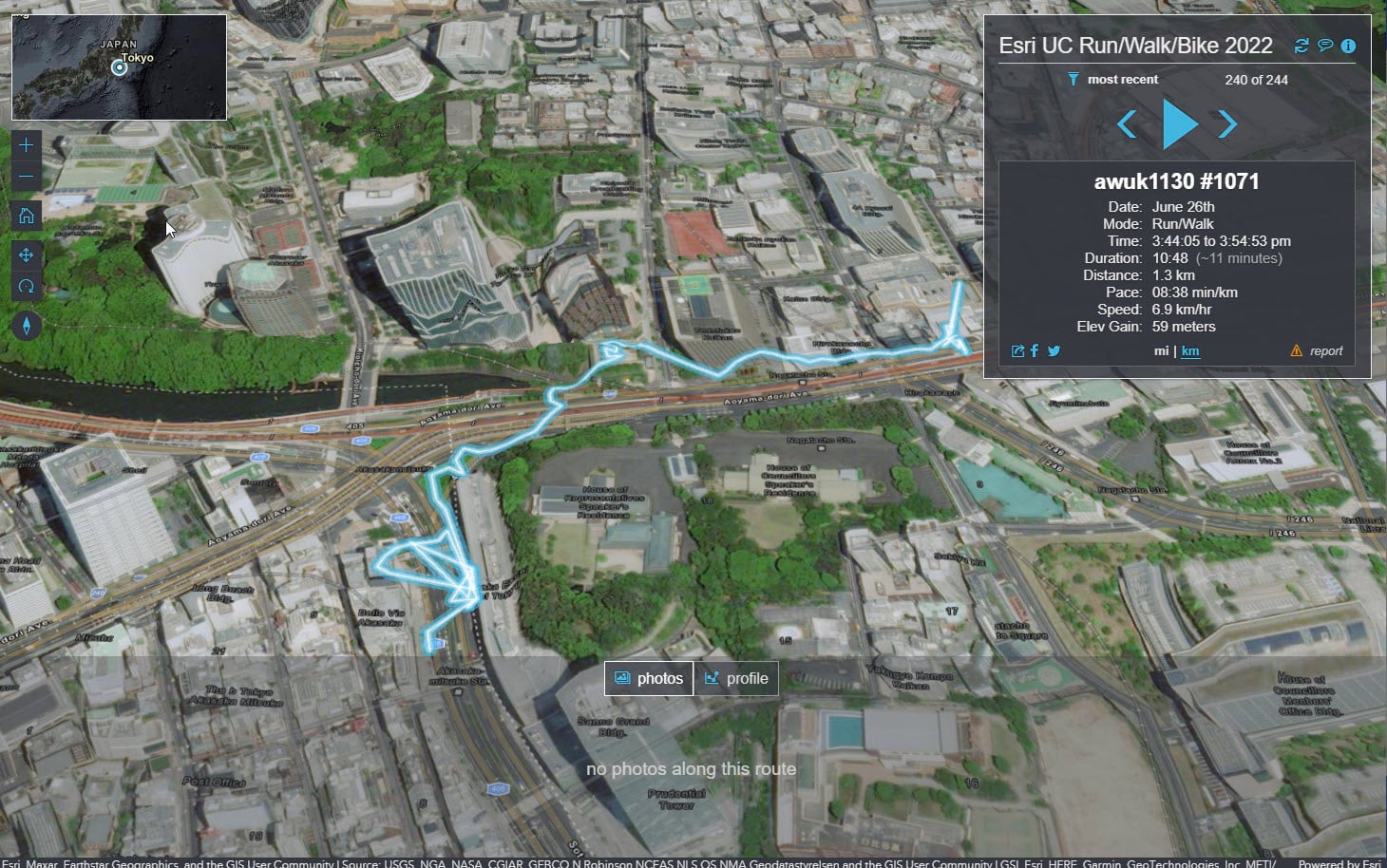1387x868 pixels.
Task: Share the route on Twitter
Action: (x=1054, y=350)
